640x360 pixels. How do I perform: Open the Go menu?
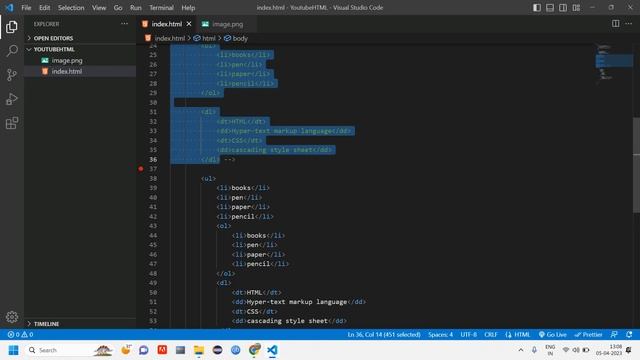pyautogui.click(x=118, y=8)
